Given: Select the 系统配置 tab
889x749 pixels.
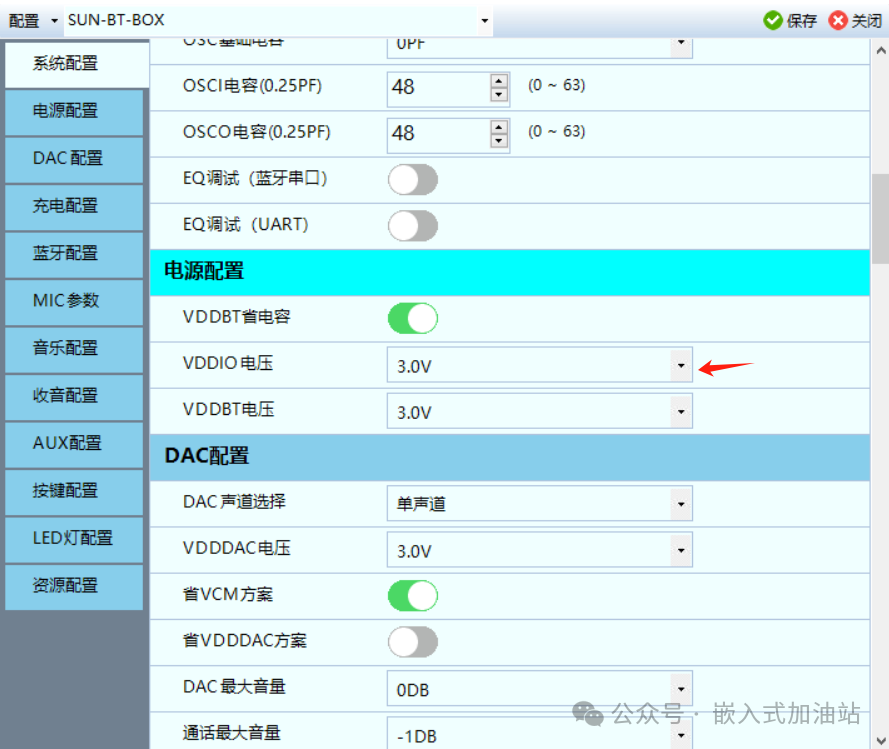Looking at the screenshot, I should (x=77, y=64).
